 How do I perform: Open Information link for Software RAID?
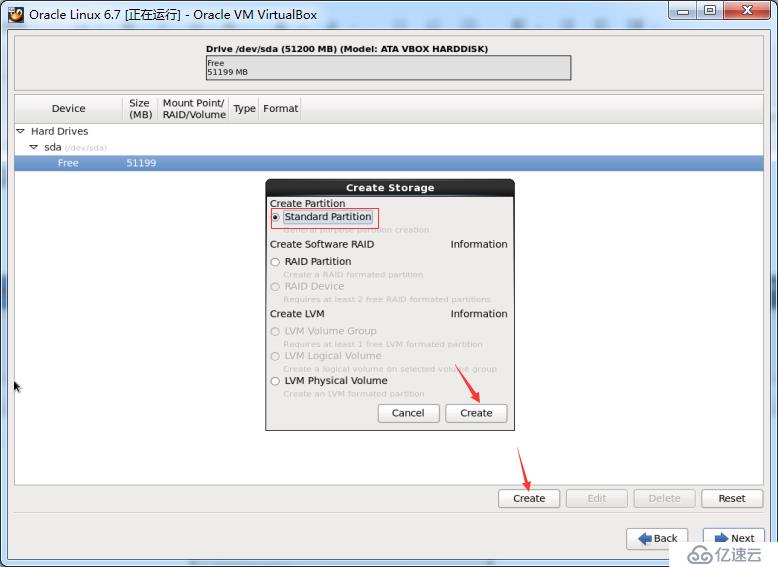[x=479, y=245]
